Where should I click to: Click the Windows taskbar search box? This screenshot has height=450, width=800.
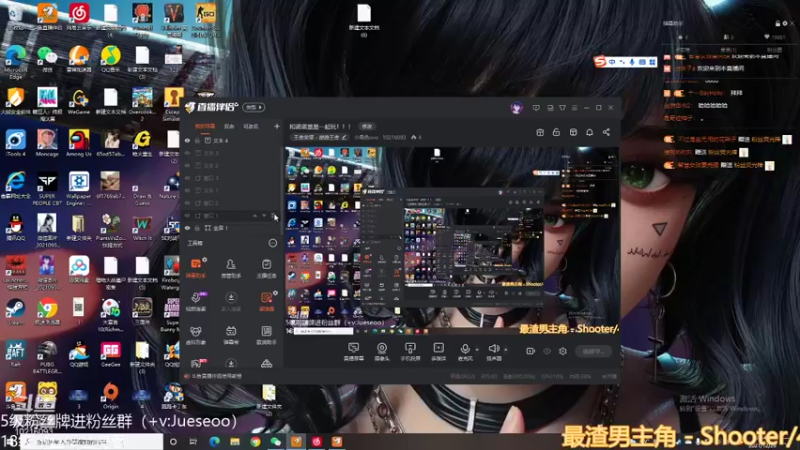coord(92,442)
